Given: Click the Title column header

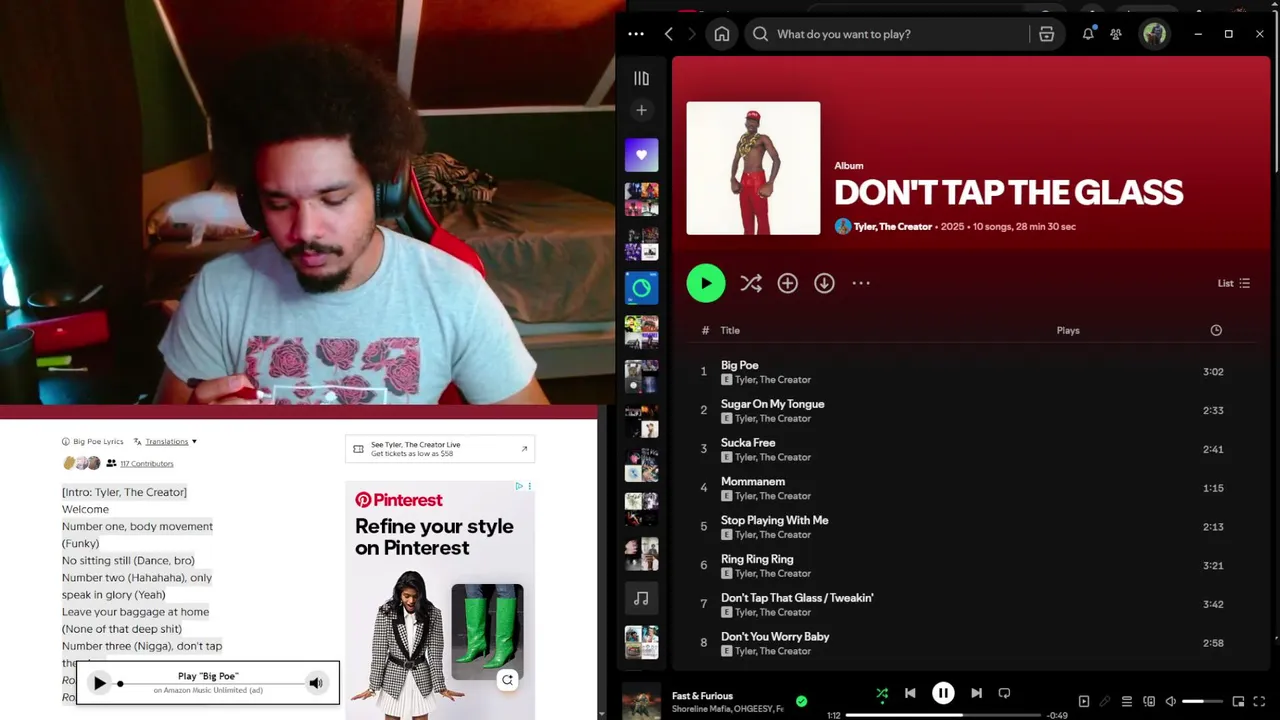Looking at the screenshot, I should click(730, 330).
